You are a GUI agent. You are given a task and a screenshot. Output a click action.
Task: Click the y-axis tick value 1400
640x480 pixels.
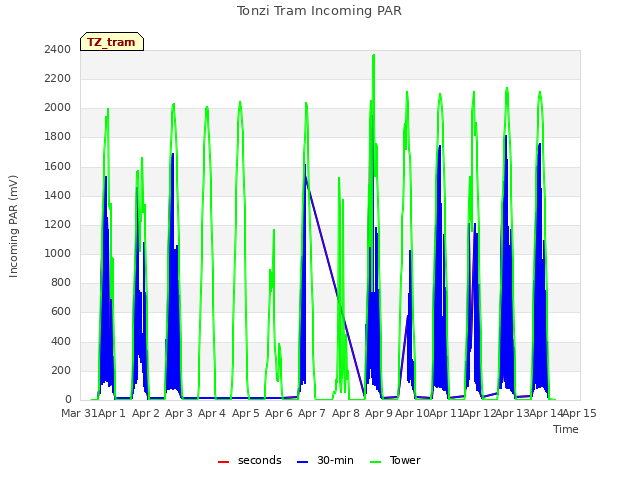58,196
